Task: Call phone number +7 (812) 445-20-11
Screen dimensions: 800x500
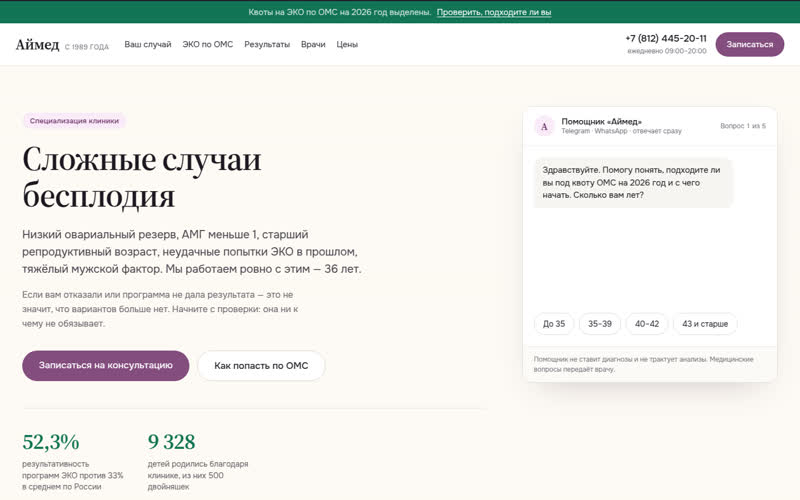Action: tap(666, 38)
